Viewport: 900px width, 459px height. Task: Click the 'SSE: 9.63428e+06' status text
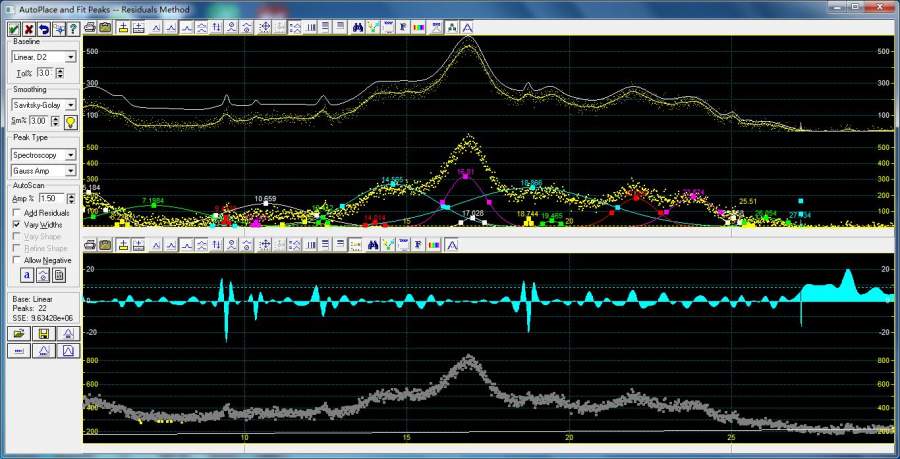pos(42,317)
